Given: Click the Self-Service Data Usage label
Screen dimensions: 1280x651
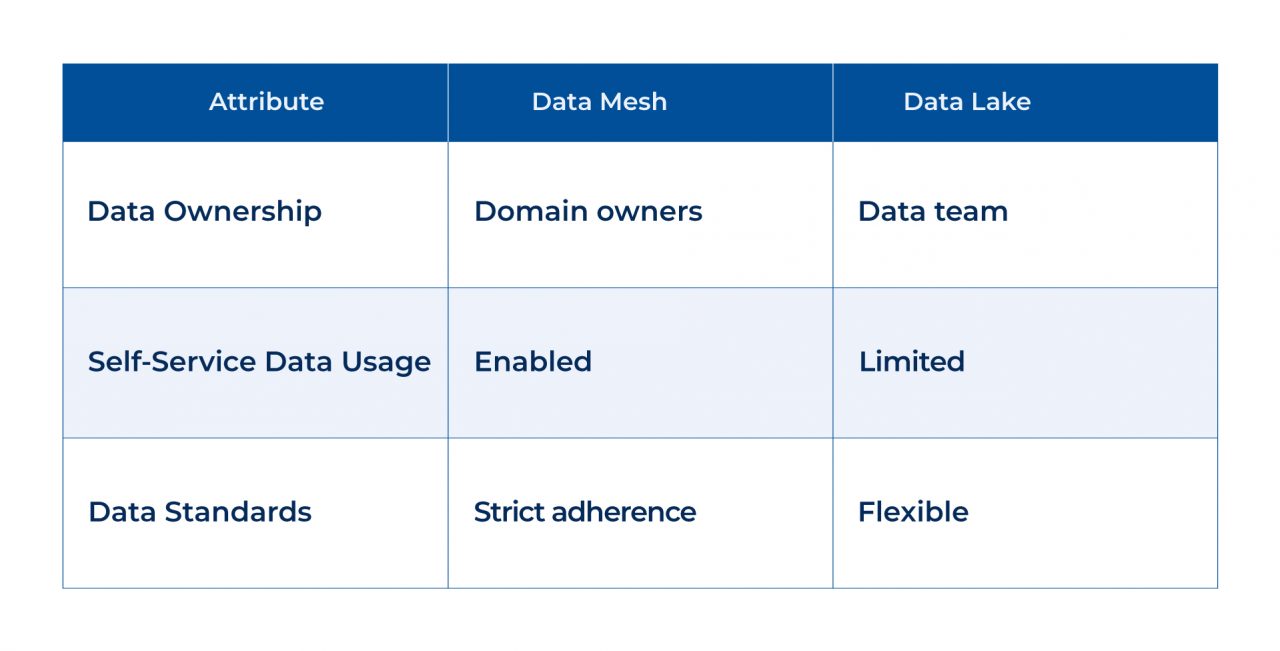Looking at the screenshot, I should coord(259,362).
